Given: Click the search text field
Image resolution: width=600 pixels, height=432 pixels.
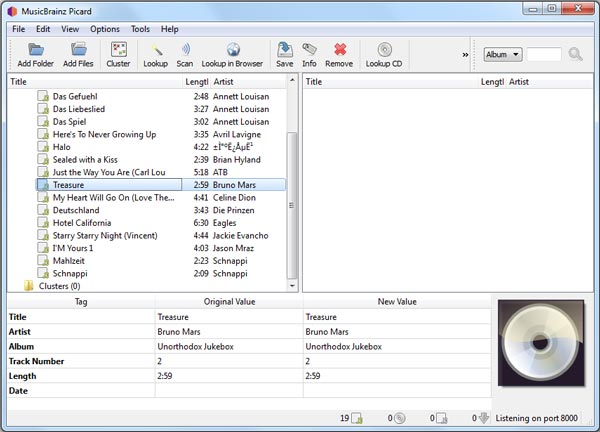Looking at the screenshot, I should (544, 54).
